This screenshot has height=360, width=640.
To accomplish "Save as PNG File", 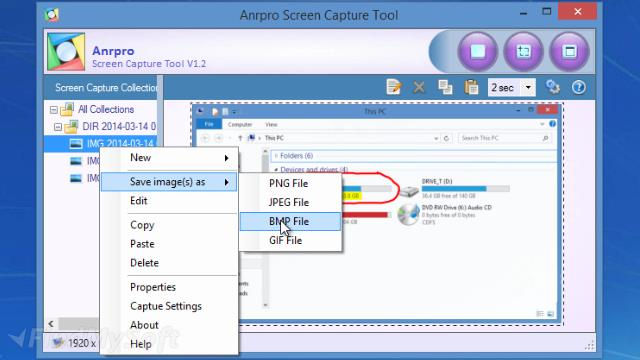I will click(x=290, y=184).
